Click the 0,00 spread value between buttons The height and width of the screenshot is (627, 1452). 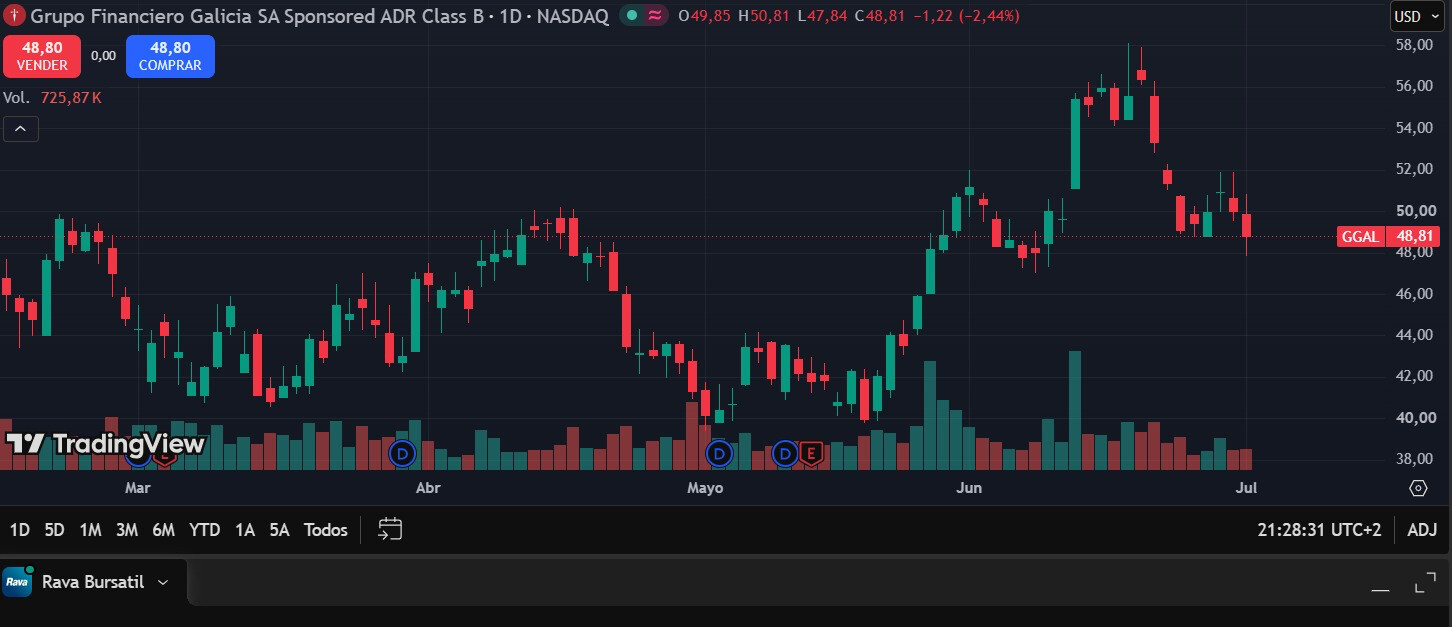(103, 56)
